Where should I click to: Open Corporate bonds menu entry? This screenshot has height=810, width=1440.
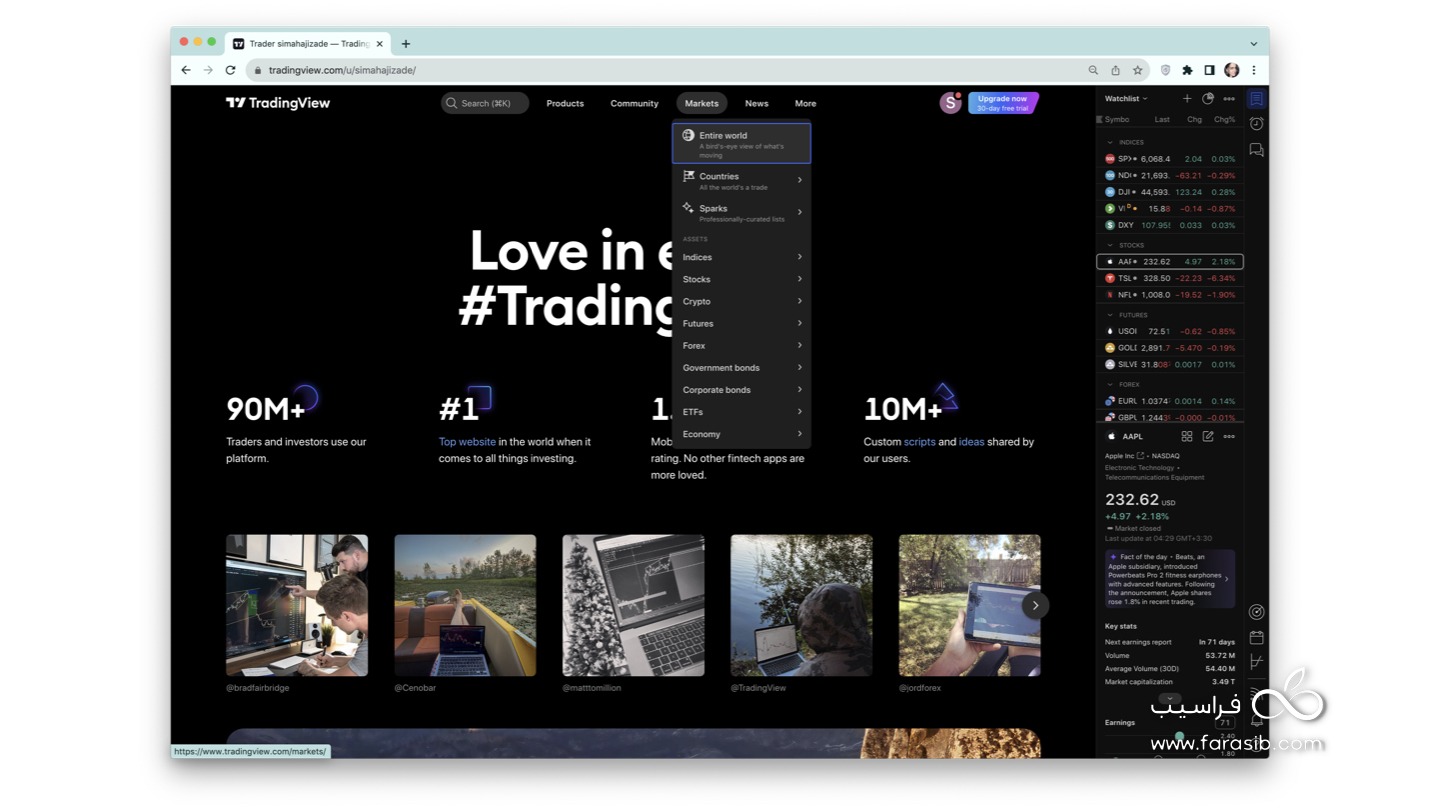click(742, 390)
